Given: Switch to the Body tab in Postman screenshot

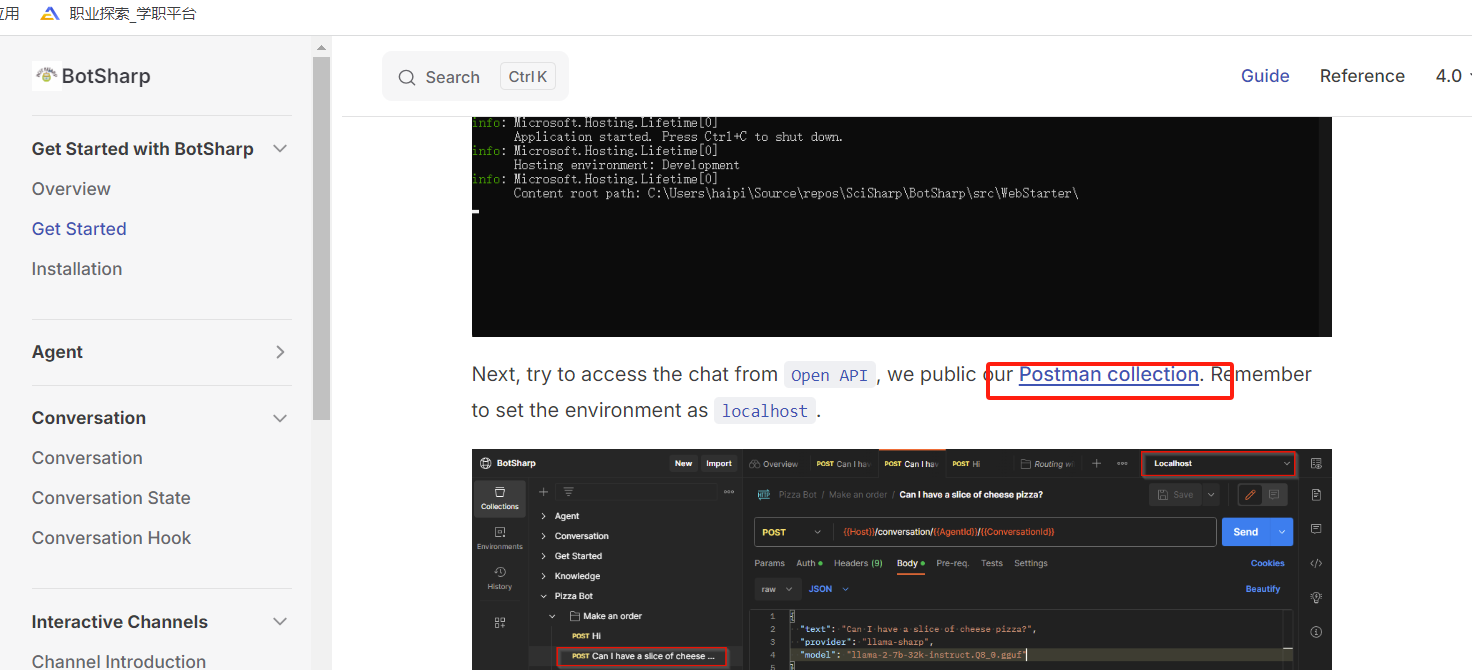Looking at the screenshot, I should coord(910,563).
